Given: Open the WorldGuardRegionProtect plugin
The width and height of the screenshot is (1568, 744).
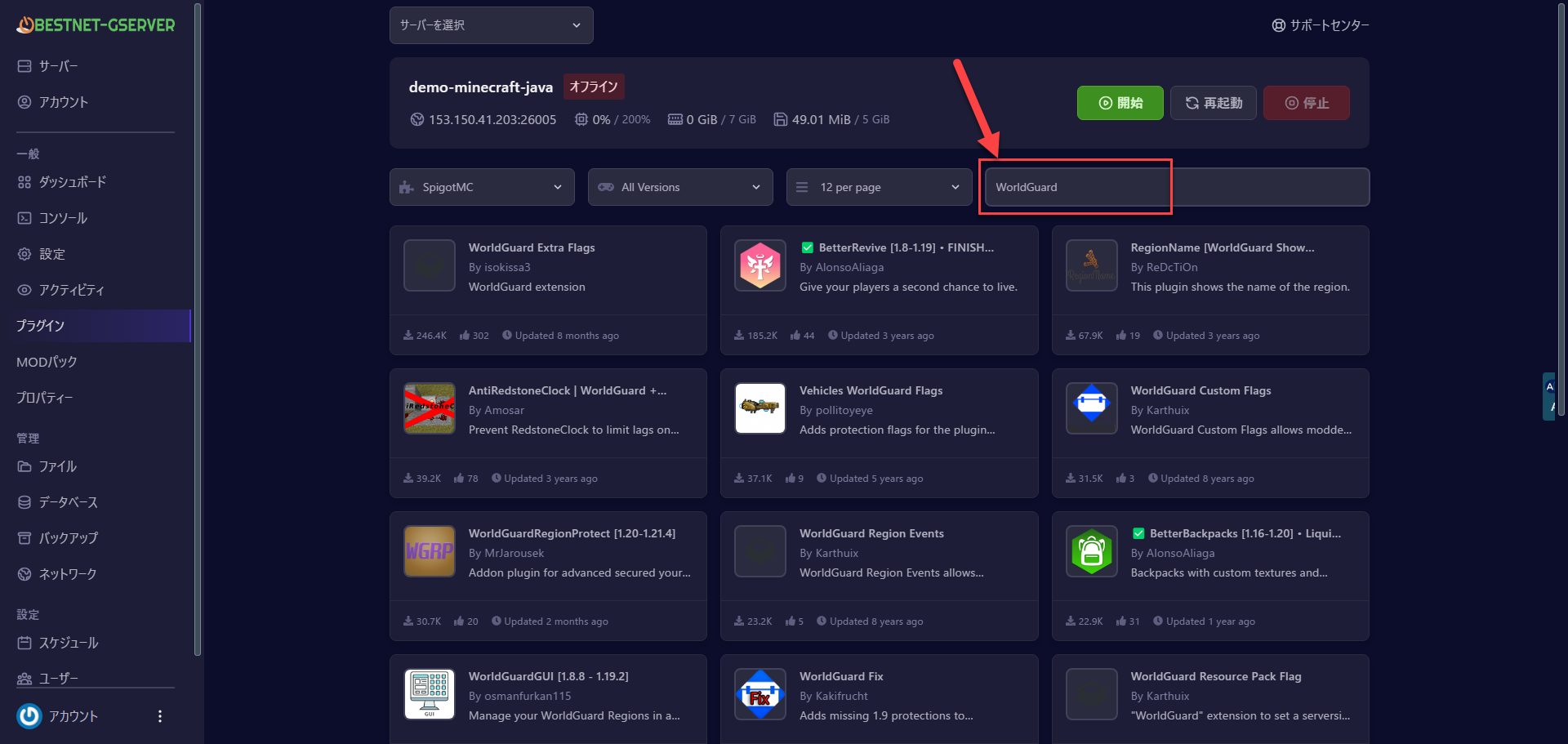Looking at the screenshot, I should (x=572, y=533).
